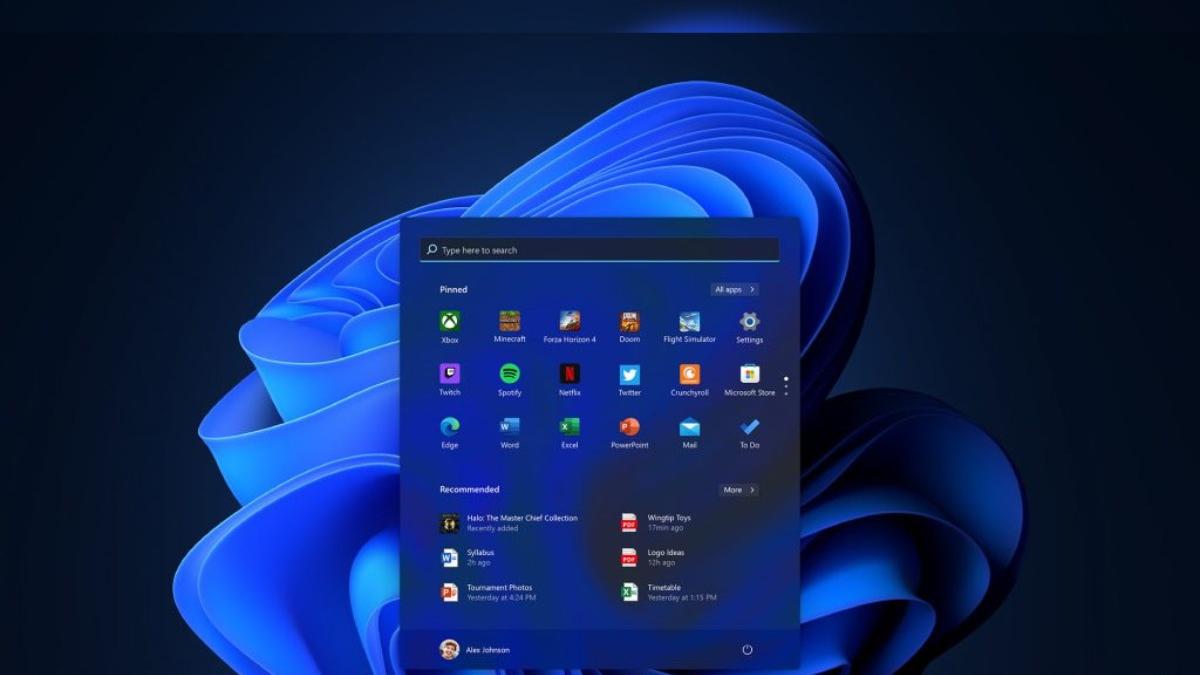This screenshot has height=675, width=1200.
Task: Launch Netflix
Action: point(569,374)
